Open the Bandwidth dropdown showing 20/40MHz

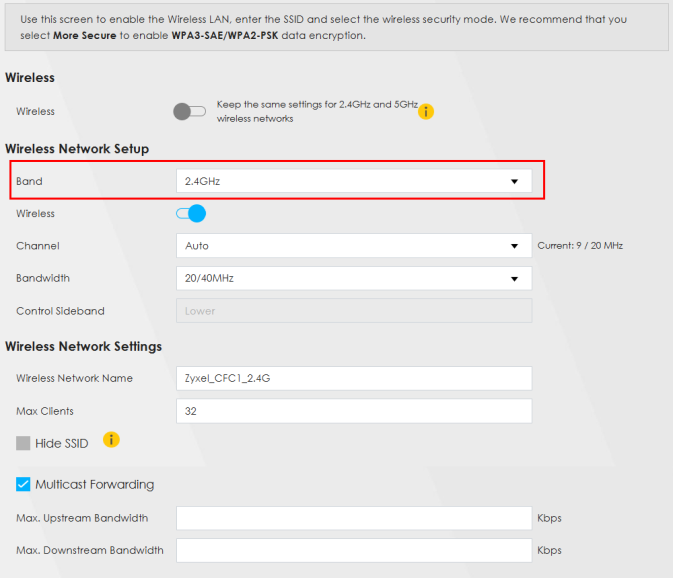[353, 278]
